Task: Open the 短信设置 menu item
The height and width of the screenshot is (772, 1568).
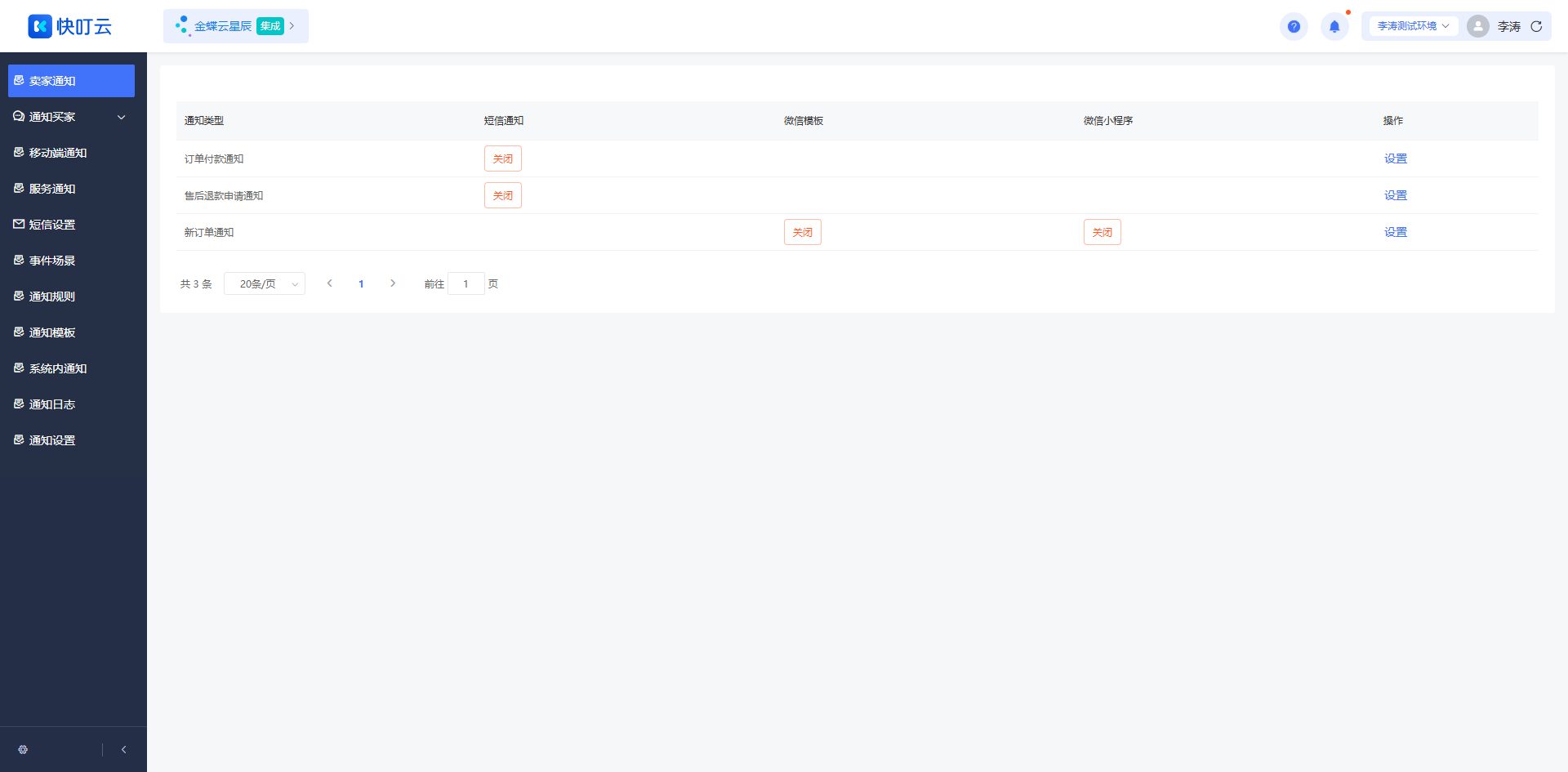Action: (x=71, y=225)
